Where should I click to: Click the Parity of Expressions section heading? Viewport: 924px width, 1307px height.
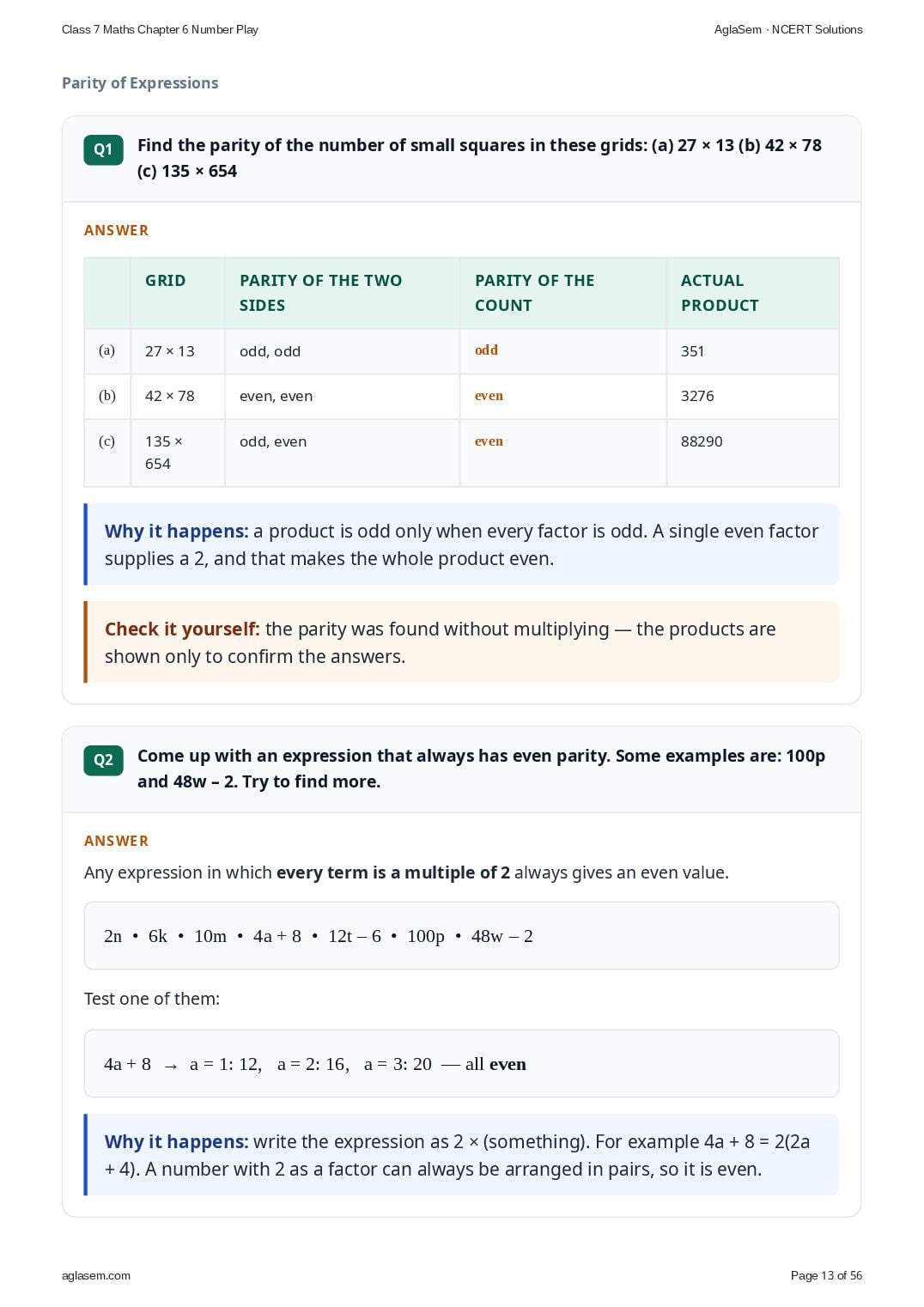(x=140, y=83)
